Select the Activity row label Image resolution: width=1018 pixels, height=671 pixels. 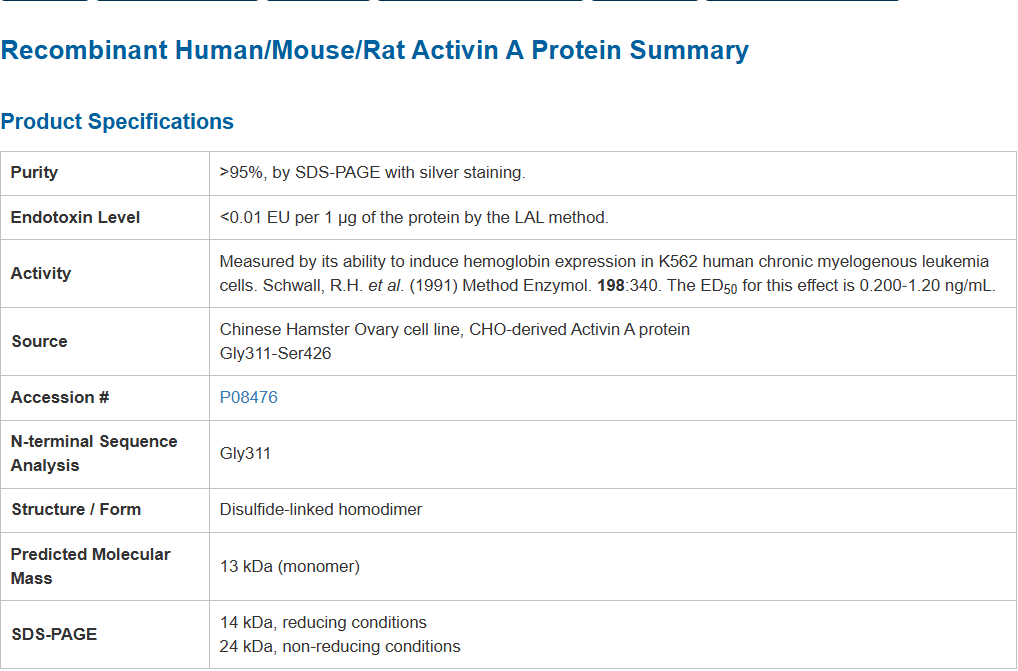click(x=41, y=273)
